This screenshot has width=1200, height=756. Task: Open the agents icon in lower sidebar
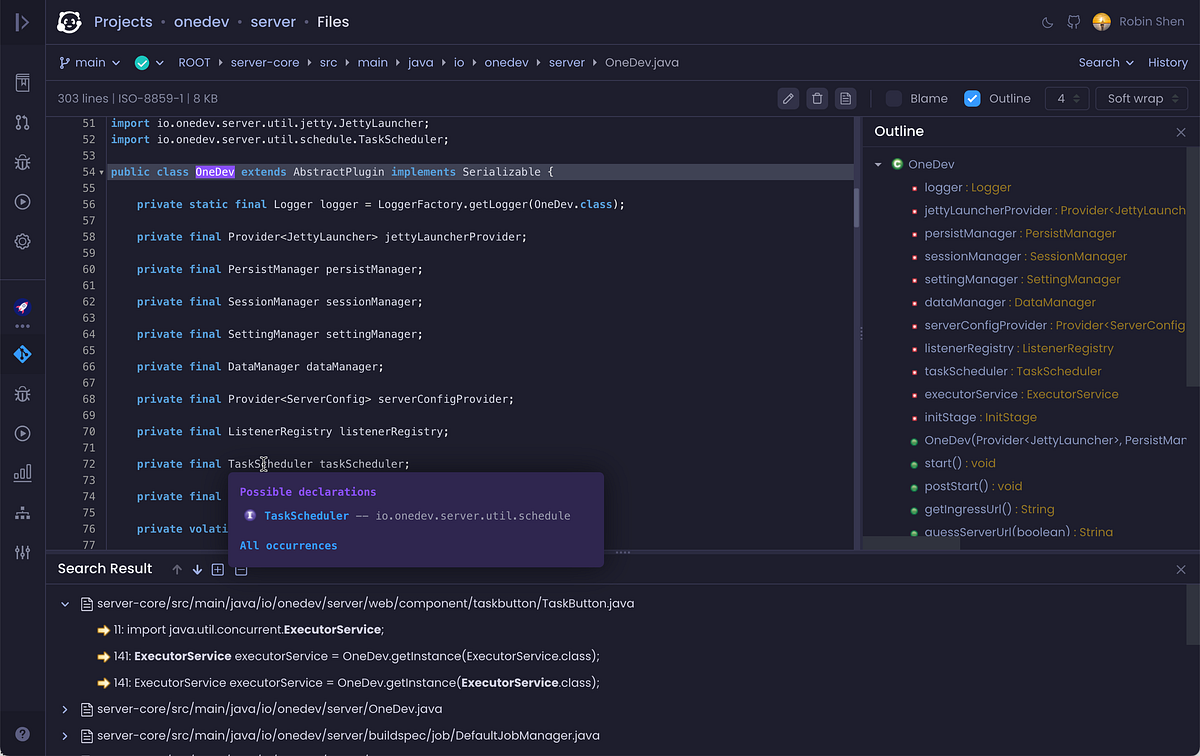pos(22,512)
